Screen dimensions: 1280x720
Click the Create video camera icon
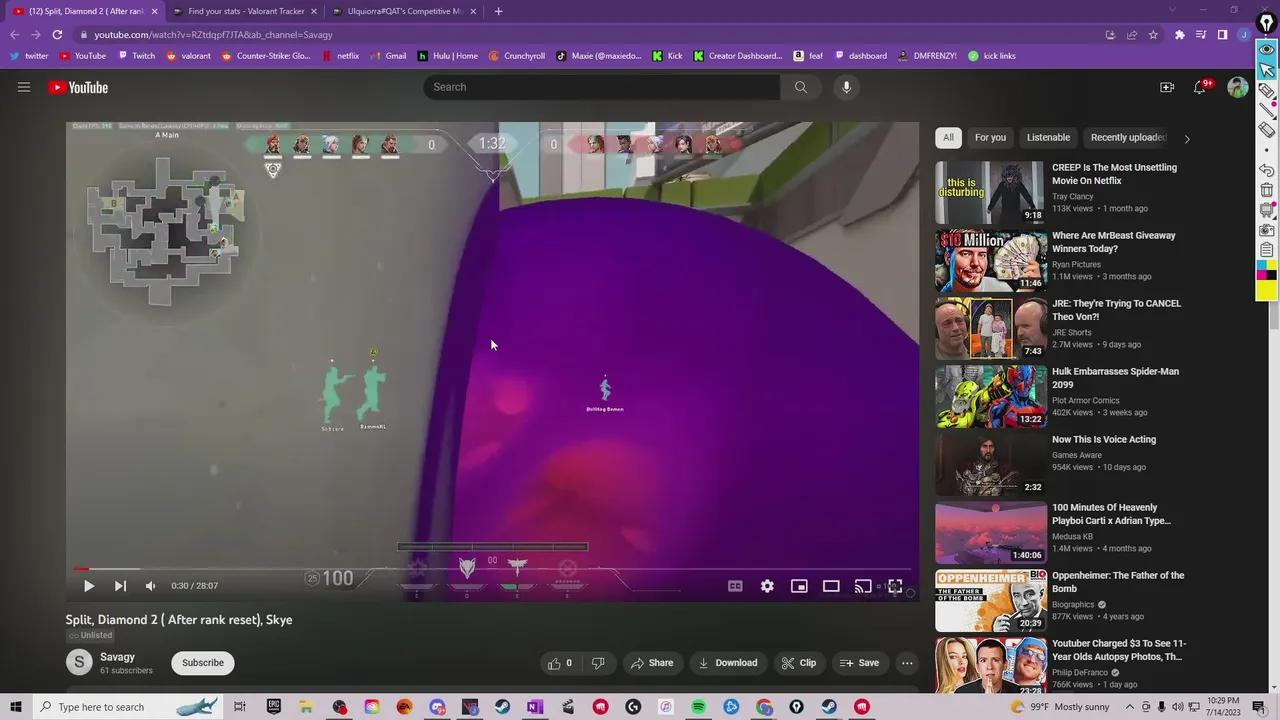pos(1167,87)
